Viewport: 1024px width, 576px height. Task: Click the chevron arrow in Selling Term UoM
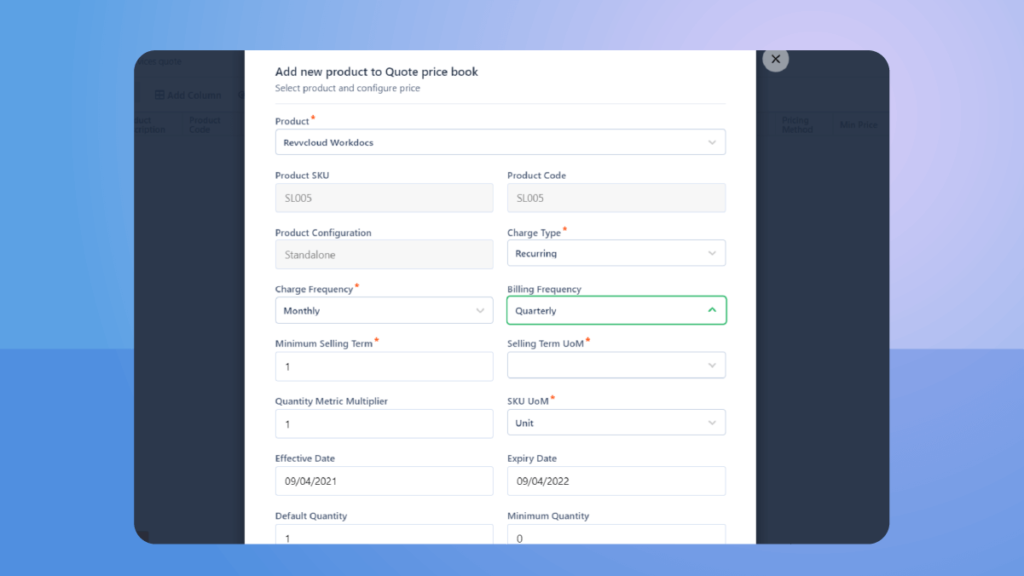(712, 366)
